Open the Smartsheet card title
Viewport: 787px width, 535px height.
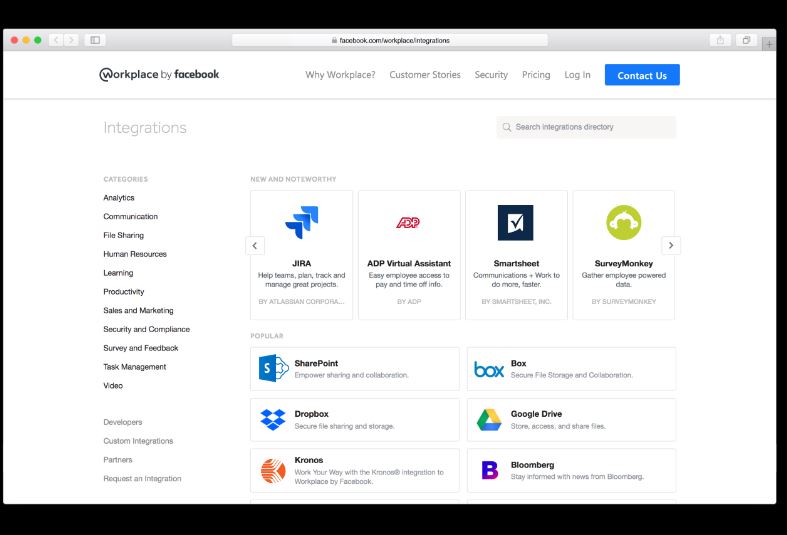pyautogui.click(x=516, y=263)
